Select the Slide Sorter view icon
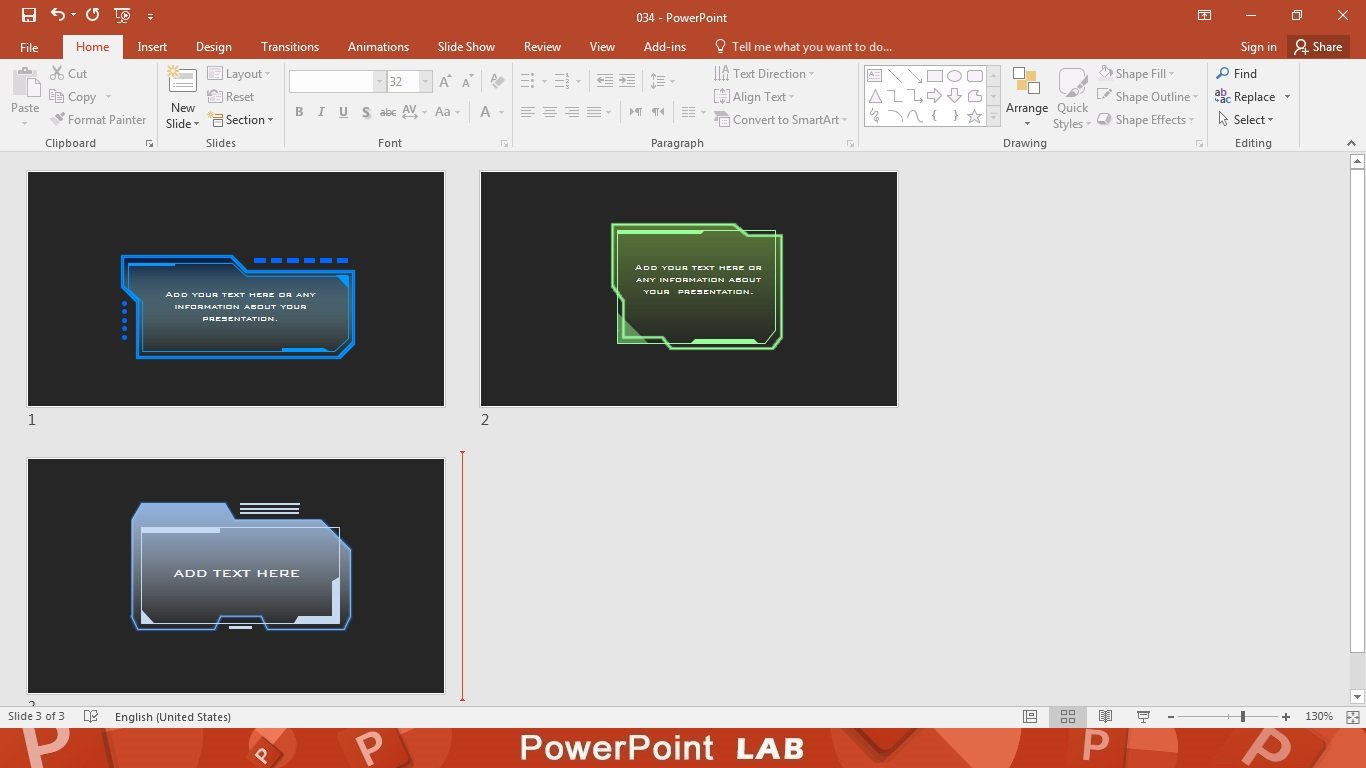Screen dimensions: 1366x768 1068,717
